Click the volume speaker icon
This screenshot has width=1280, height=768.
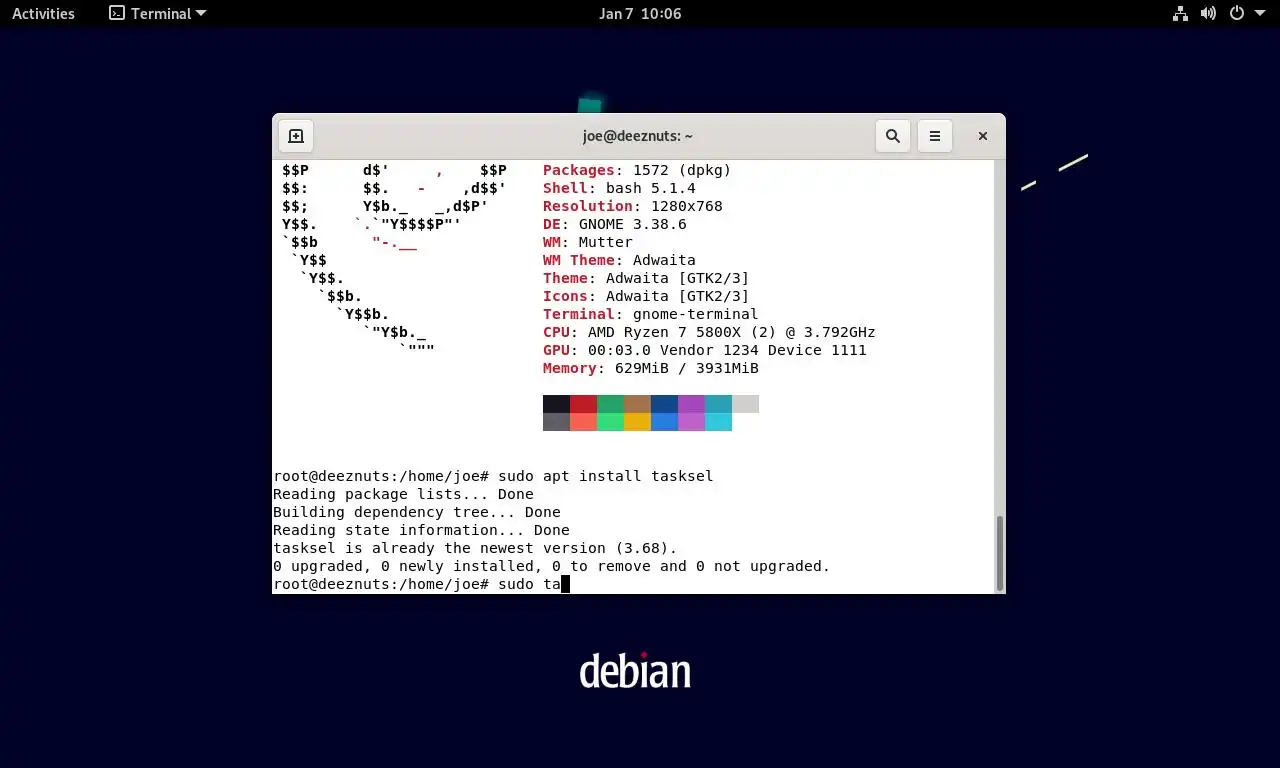tap(1208, 13)
